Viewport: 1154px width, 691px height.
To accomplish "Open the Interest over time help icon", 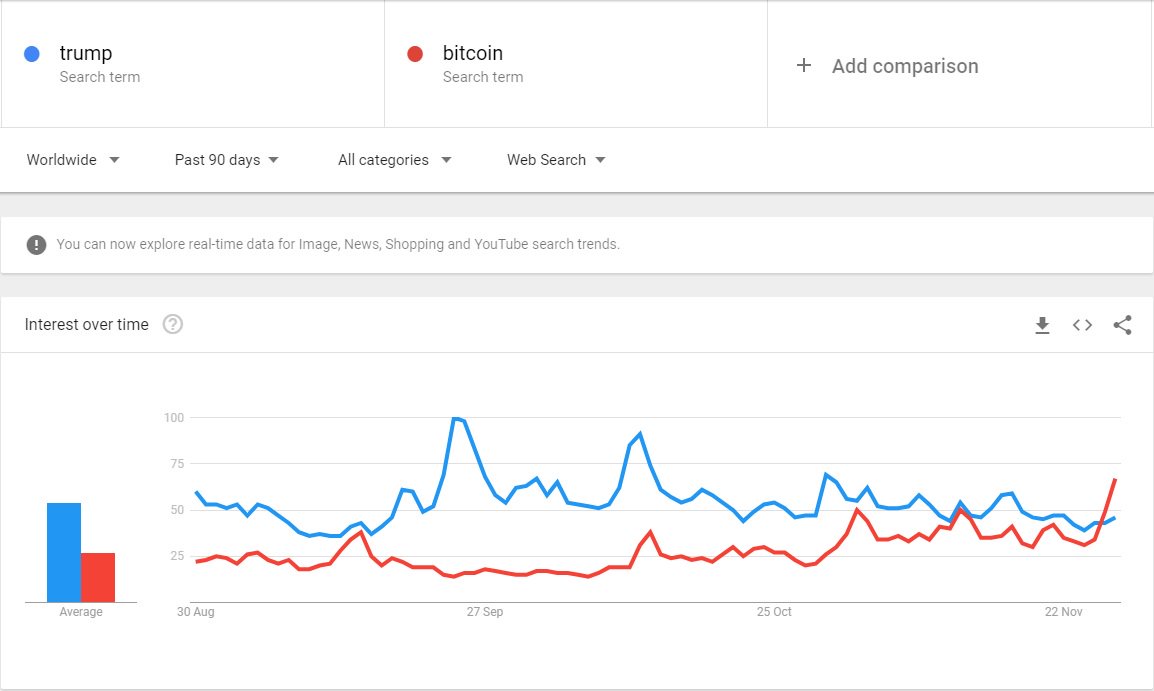I will 173,324.
